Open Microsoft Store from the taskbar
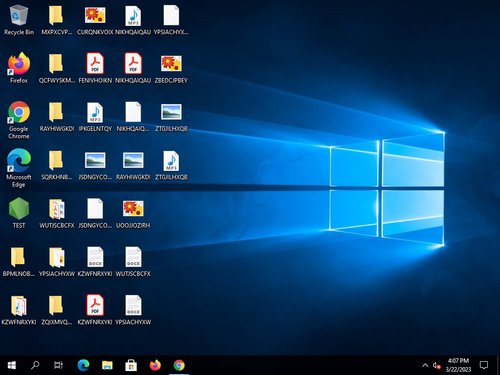 (x=131, y=365)
